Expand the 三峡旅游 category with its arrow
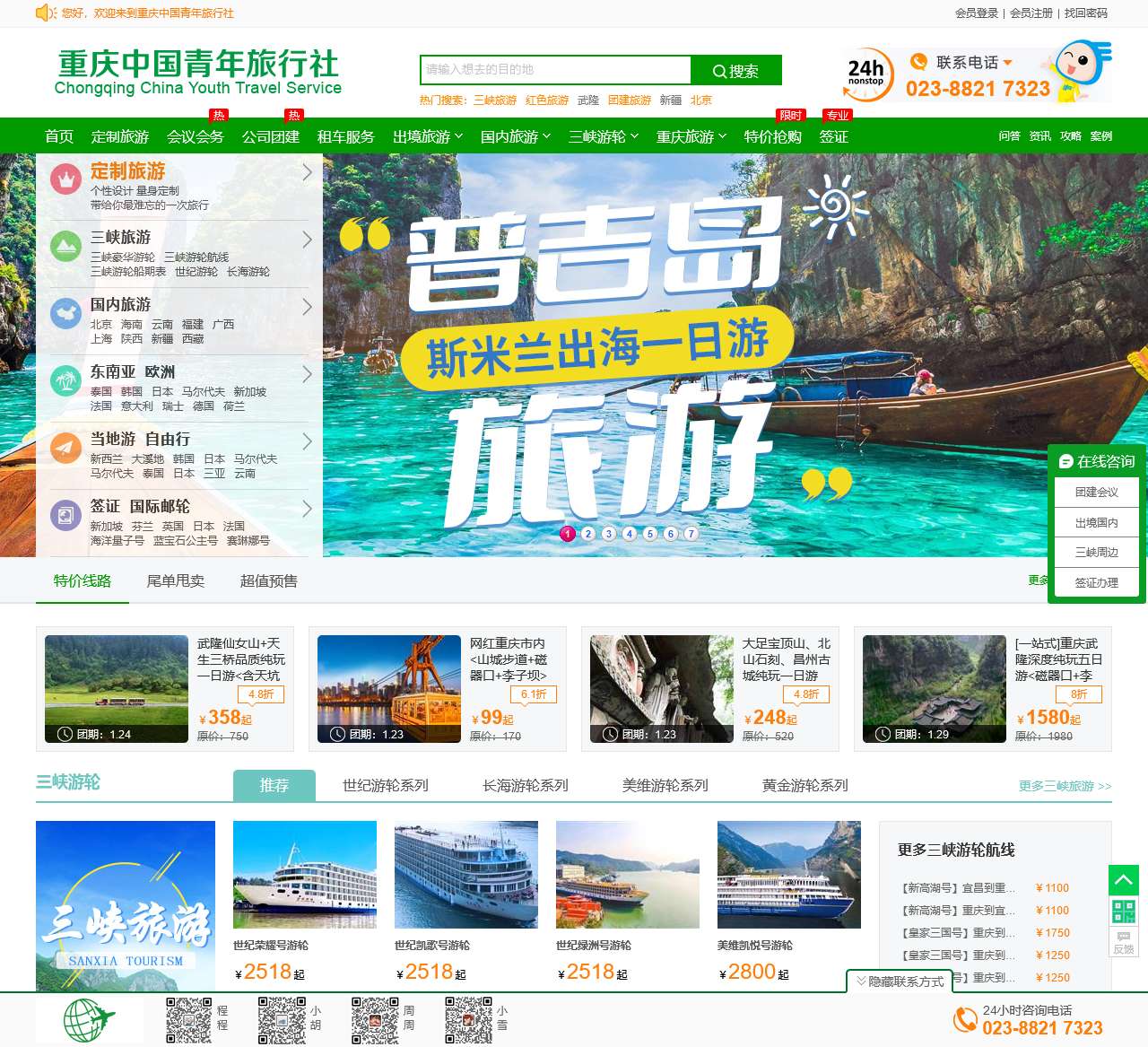Image resolution: width=1148 pixels, height=1047 pixels. point(307,240)
